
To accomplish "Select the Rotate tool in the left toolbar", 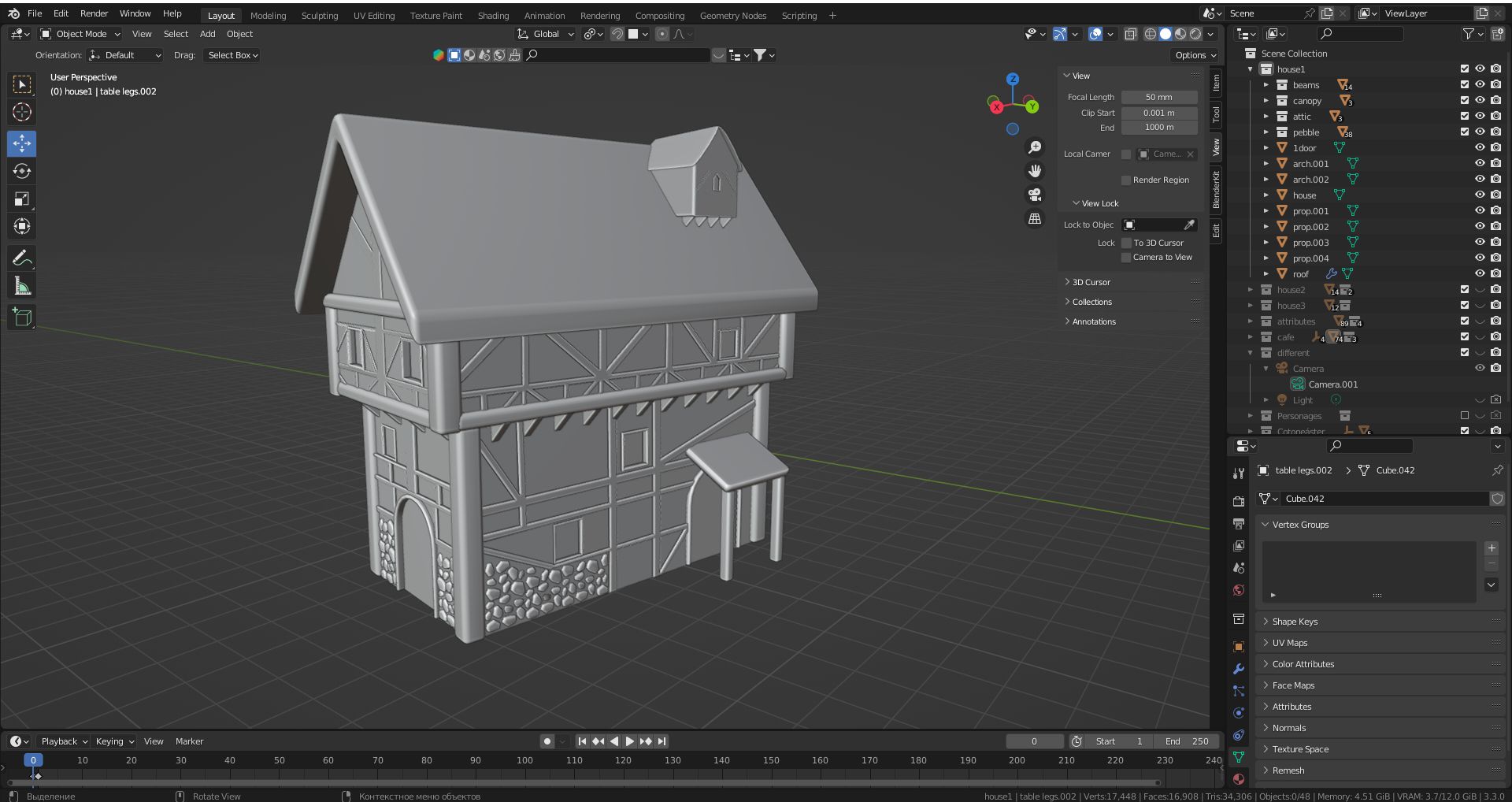I will (x=22, y=172).
